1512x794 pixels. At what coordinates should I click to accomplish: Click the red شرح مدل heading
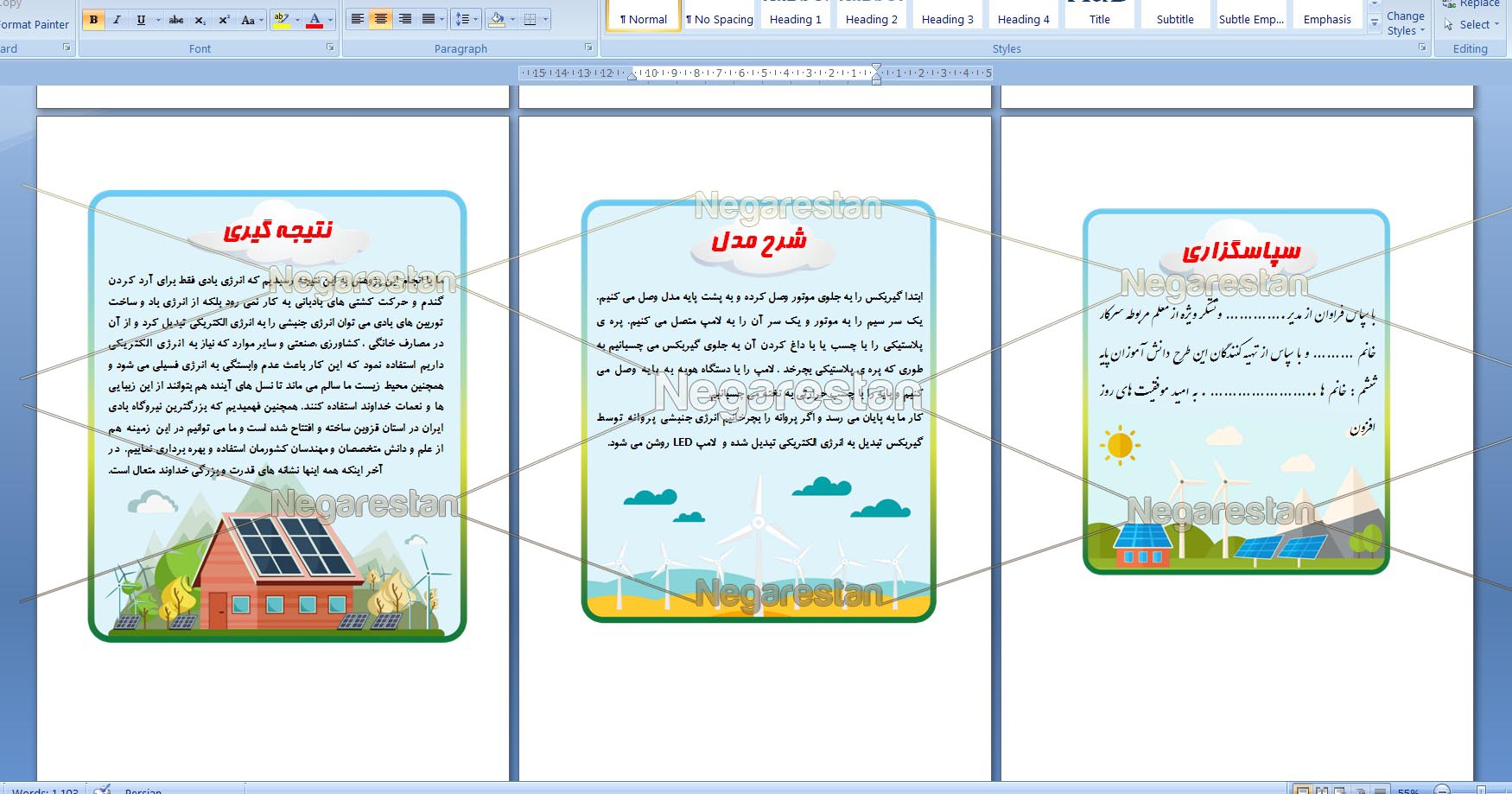point(759,240)
